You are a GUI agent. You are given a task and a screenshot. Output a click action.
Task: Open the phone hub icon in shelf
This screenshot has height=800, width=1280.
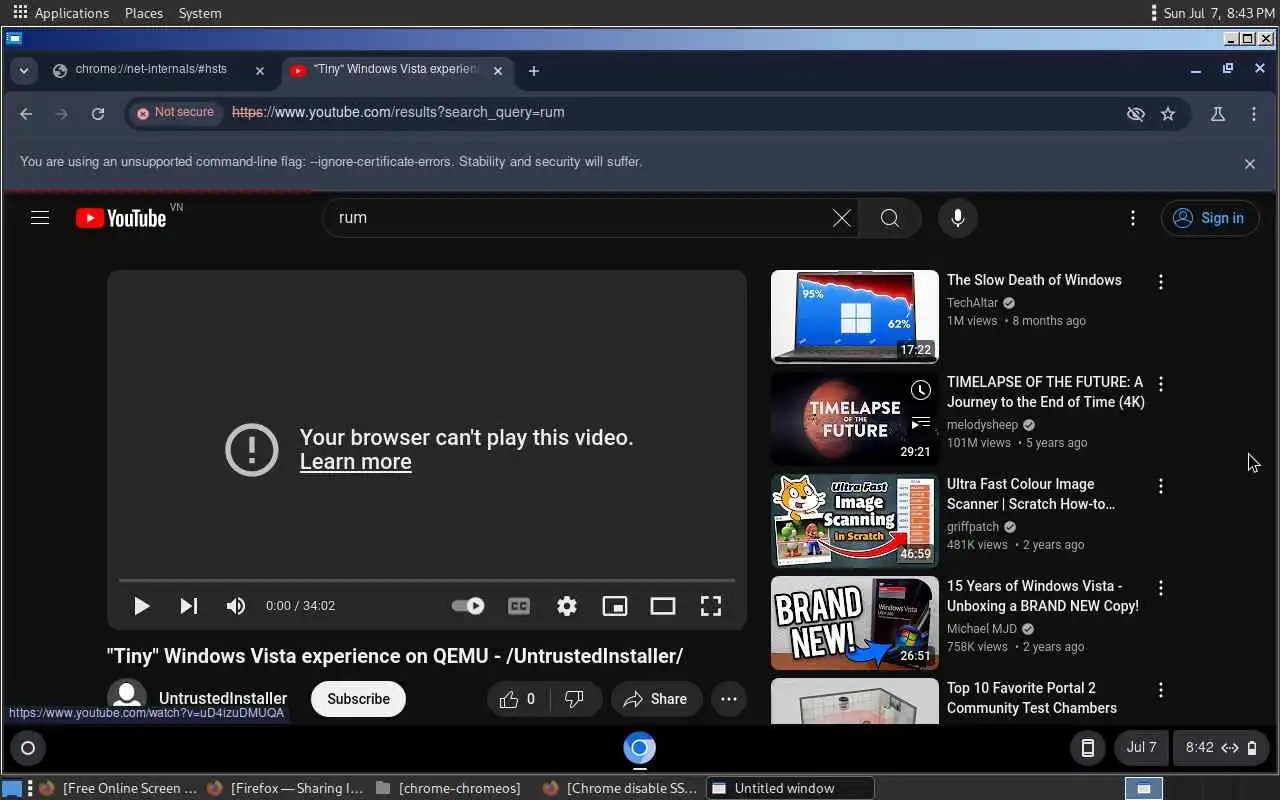coord(1088,748)
